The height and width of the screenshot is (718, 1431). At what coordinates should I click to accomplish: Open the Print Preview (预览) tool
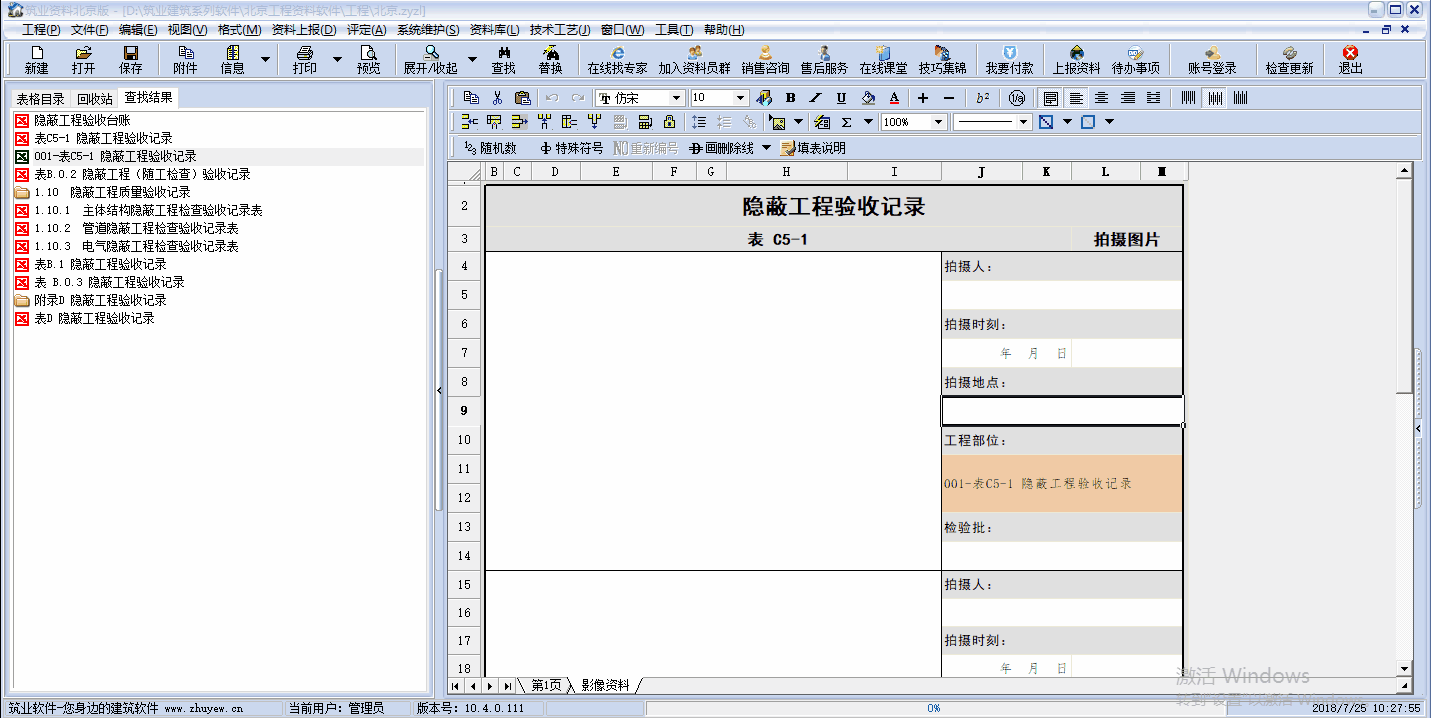tap(369, 60)
